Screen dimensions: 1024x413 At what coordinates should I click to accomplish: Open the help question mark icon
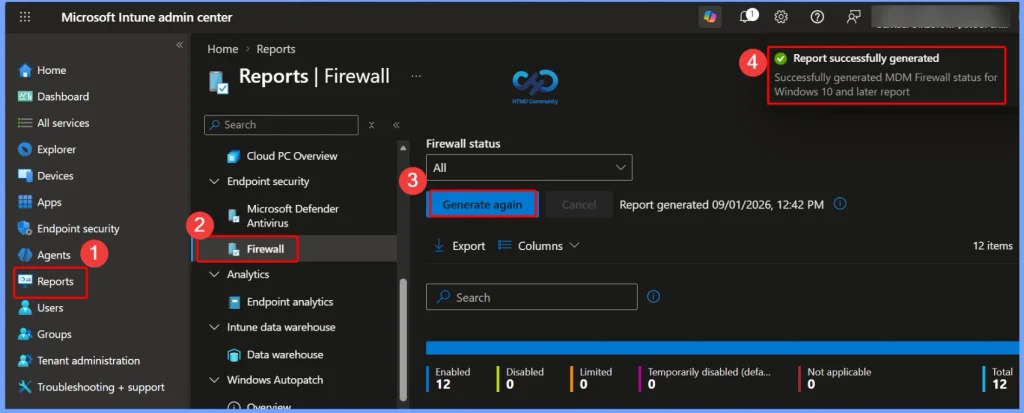point(817,18)
